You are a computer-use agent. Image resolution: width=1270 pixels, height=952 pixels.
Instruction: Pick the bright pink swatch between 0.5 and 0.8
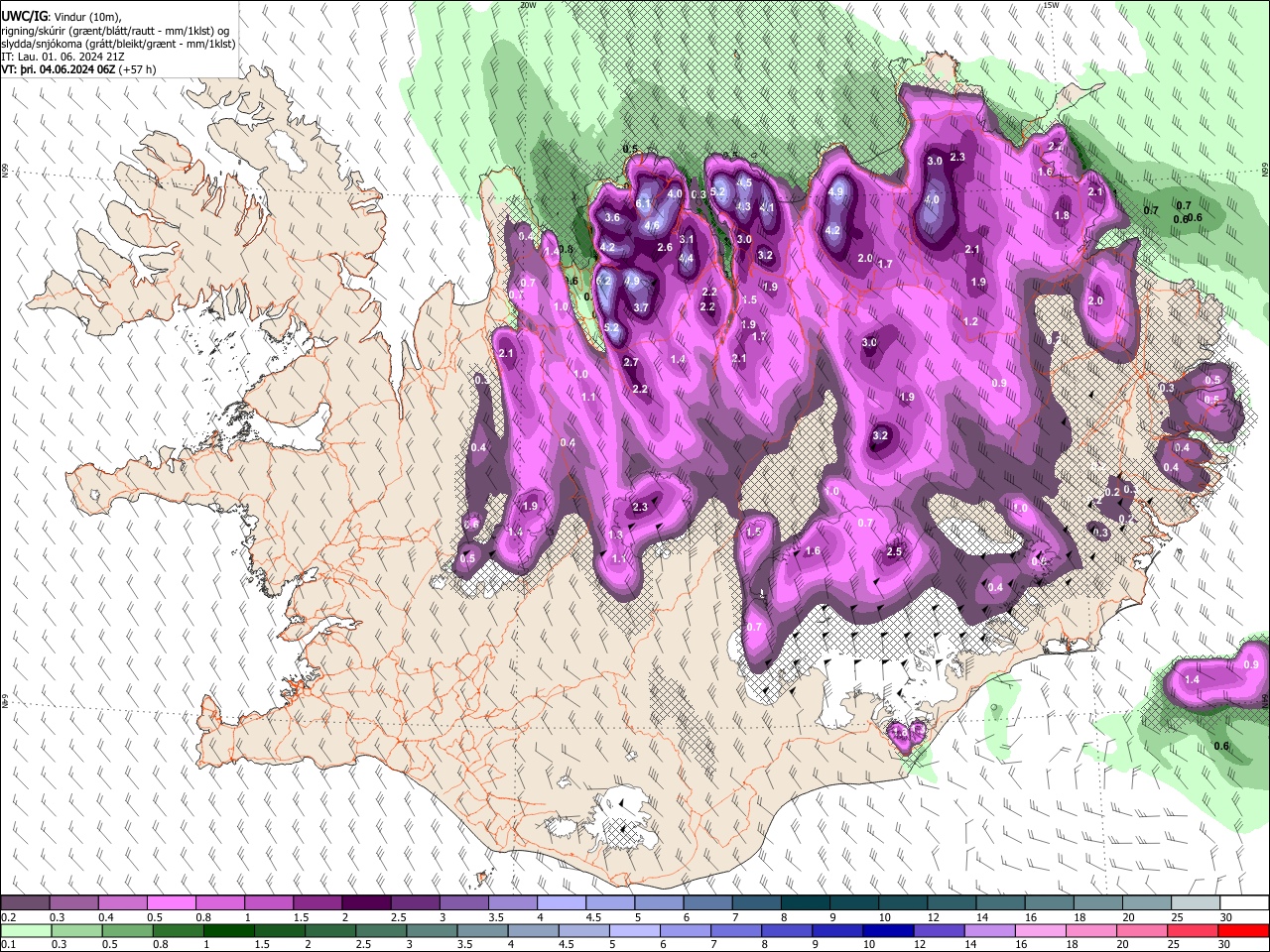click(x=172, y=903)
